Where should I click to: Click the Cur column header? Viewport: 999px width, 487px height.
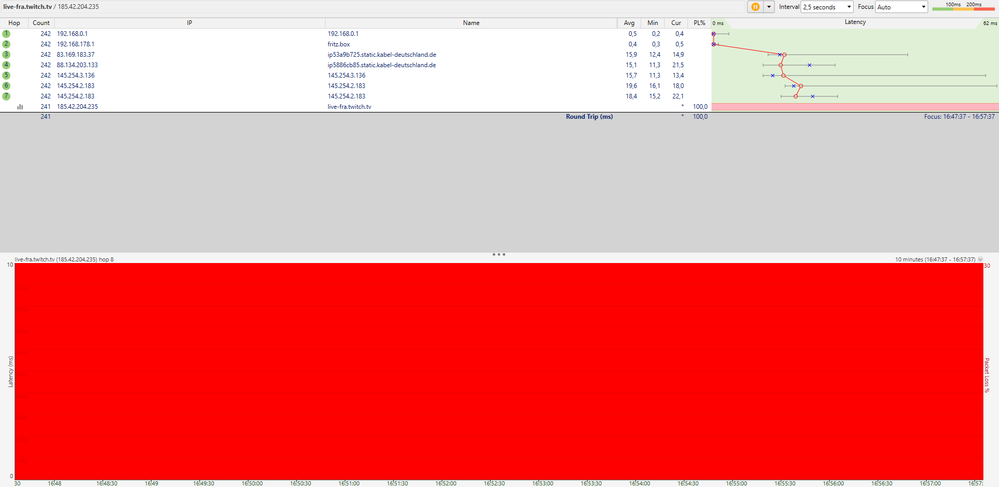(x=676, y=23)
